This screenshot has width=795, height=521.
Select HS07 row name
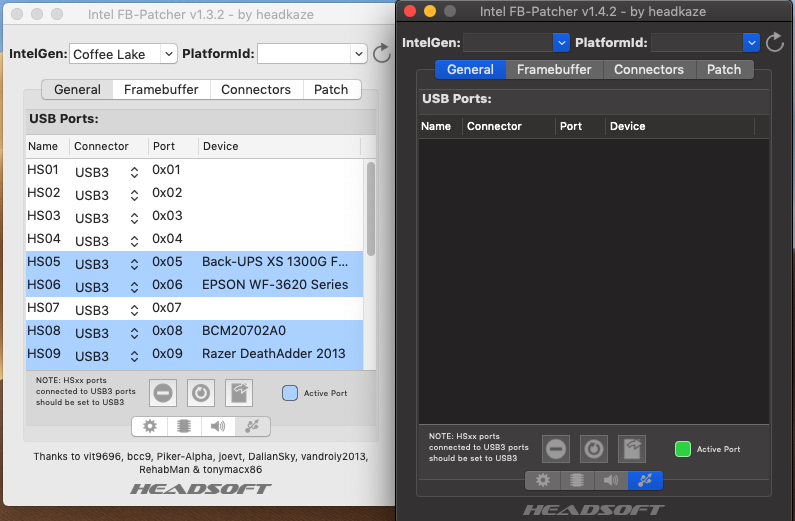[43, 308]
